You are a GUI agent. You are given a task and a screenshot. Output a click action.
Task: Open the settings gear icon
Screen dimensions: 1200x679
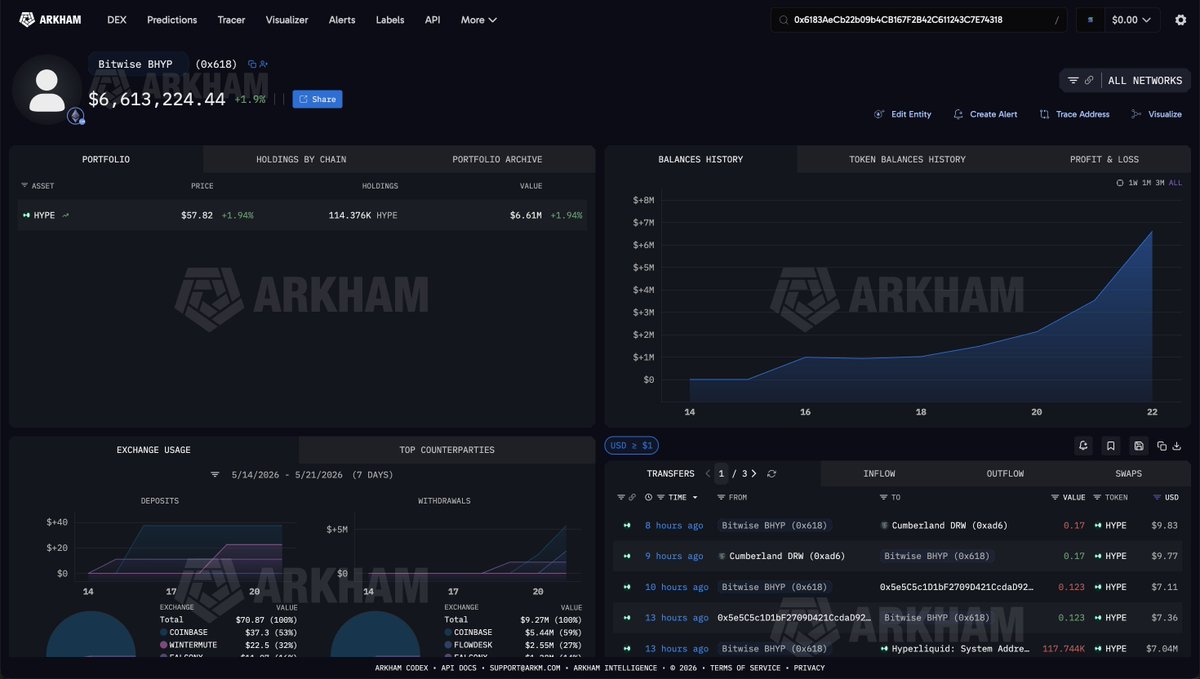click(1181, 19)
